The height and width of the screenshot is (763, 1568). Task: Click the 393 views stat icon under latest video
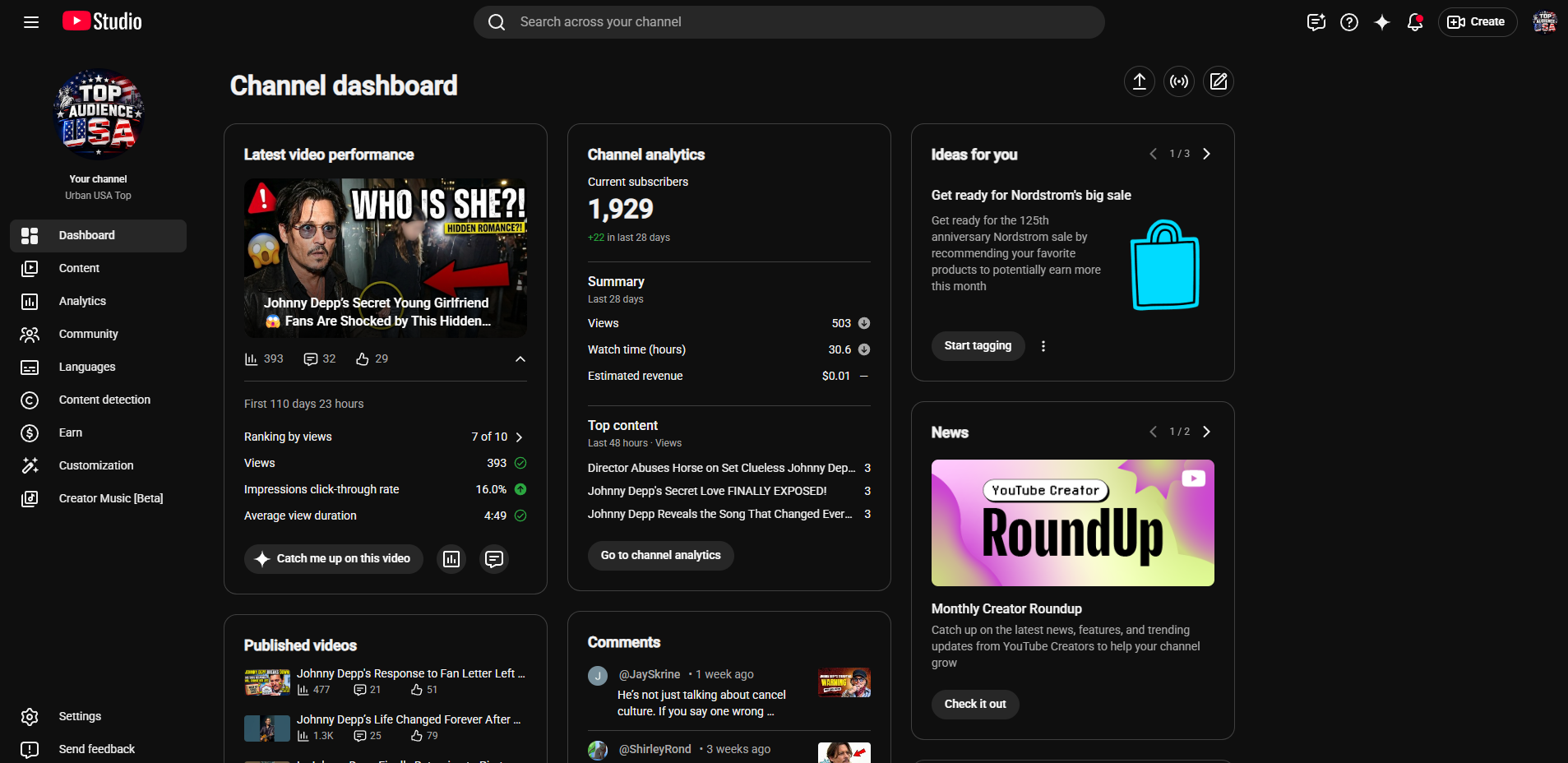coord(252,359)
